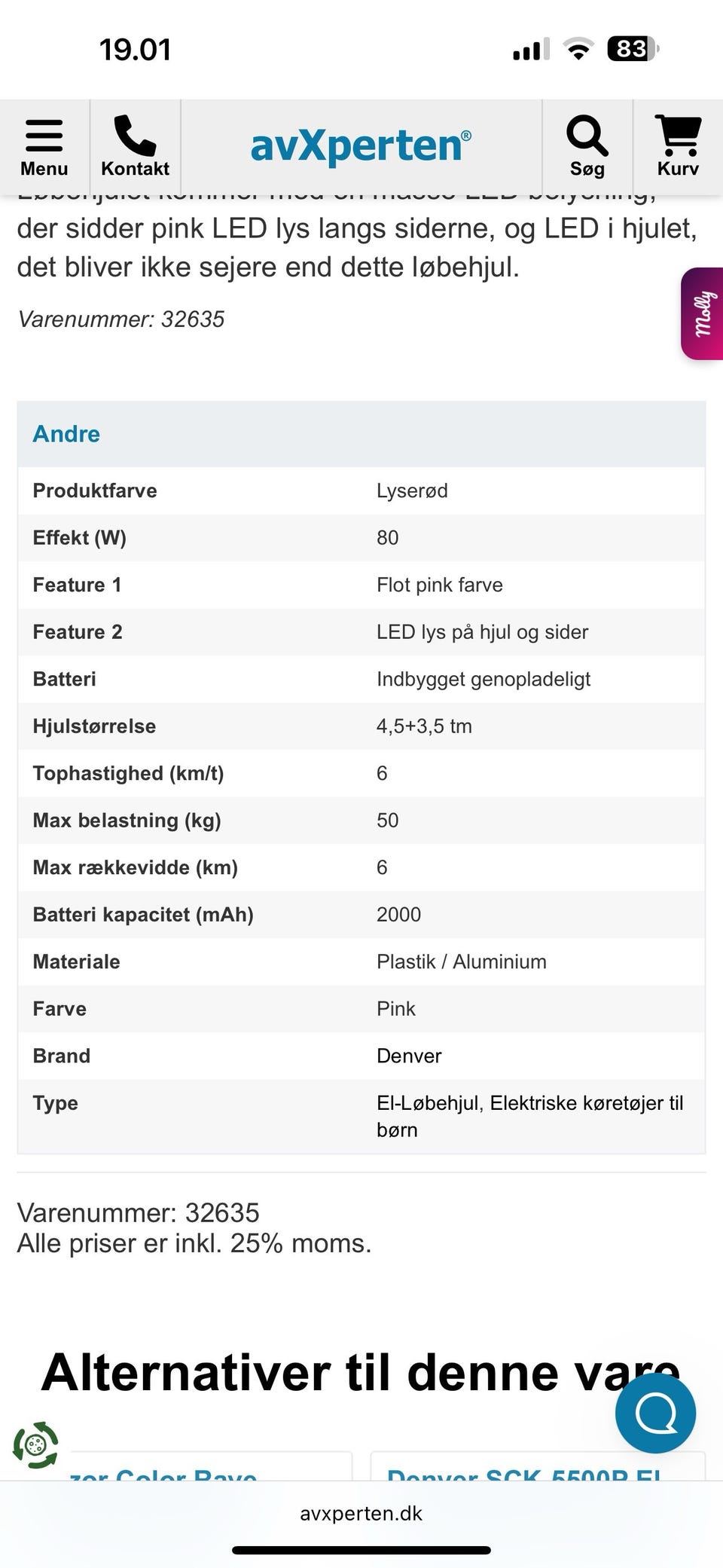This screenshot has width=723, height=1568.
Task: Open the hamburger Menu
Action: (44, 147)
